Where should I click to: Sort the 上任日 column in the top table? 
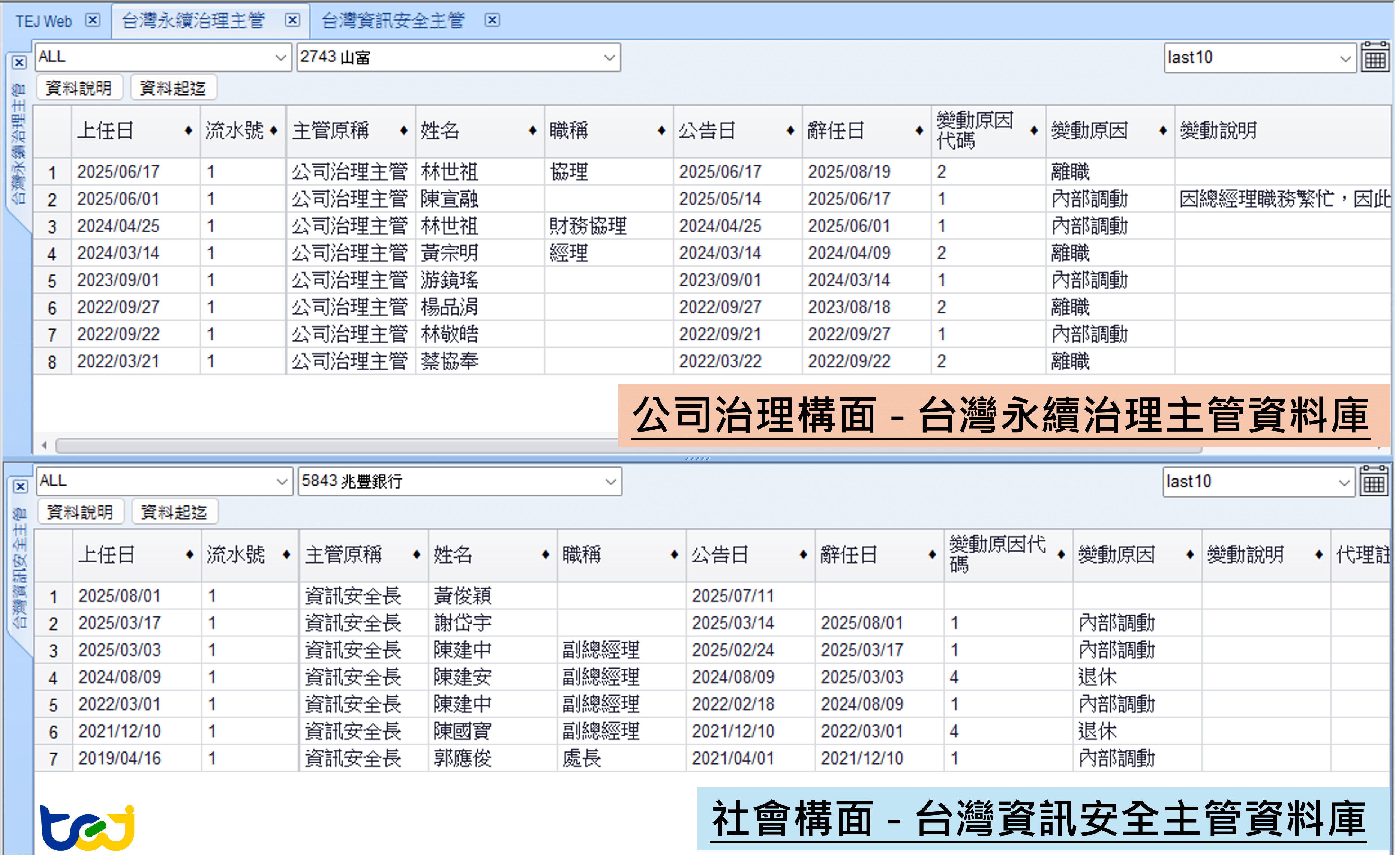click(189, 131)
